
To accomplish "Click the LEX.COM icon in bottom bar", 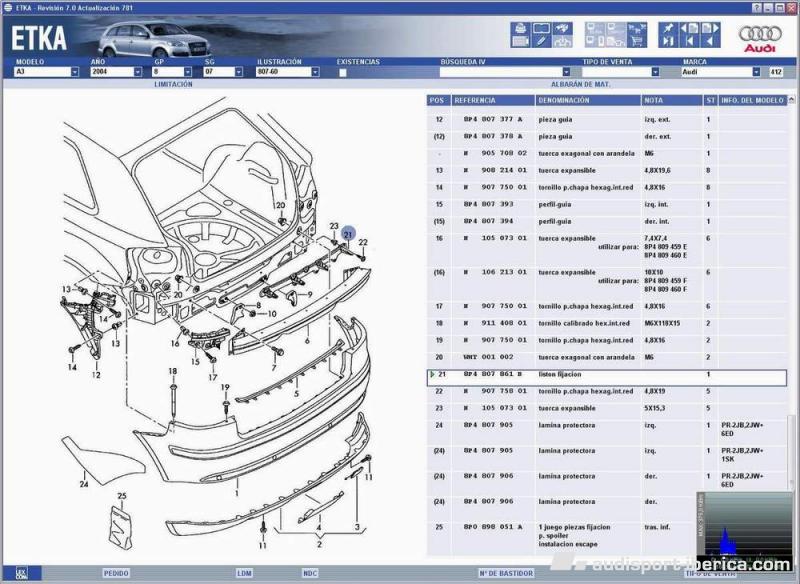I will (x=21, y=573).
